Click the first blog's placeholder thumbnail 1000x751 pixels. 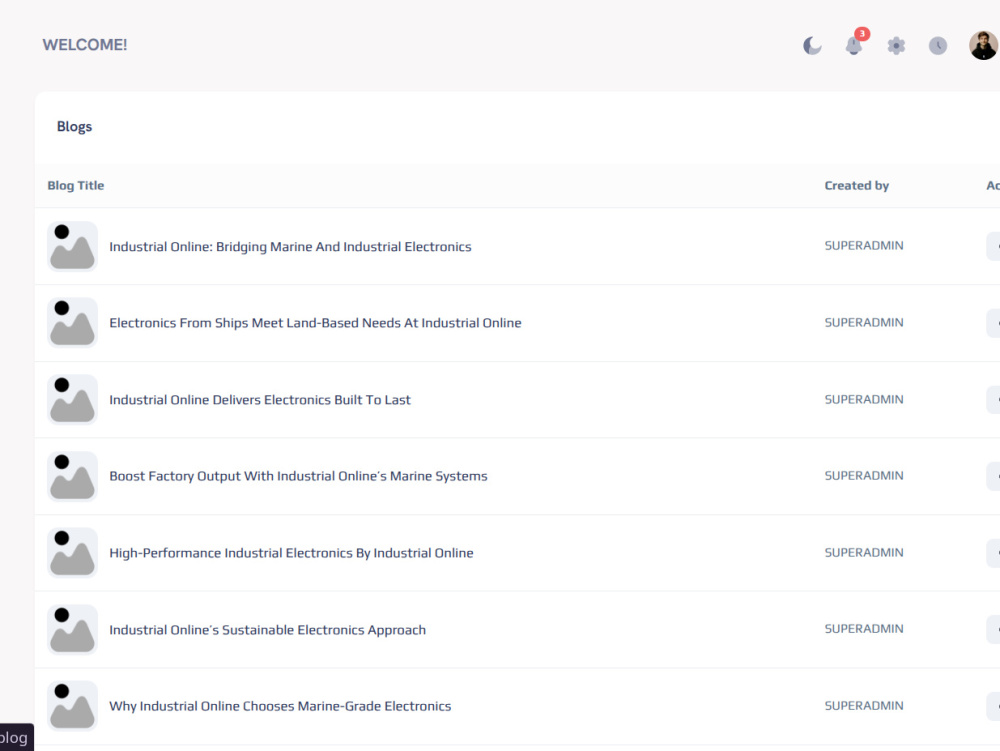(x=71, y=246)
